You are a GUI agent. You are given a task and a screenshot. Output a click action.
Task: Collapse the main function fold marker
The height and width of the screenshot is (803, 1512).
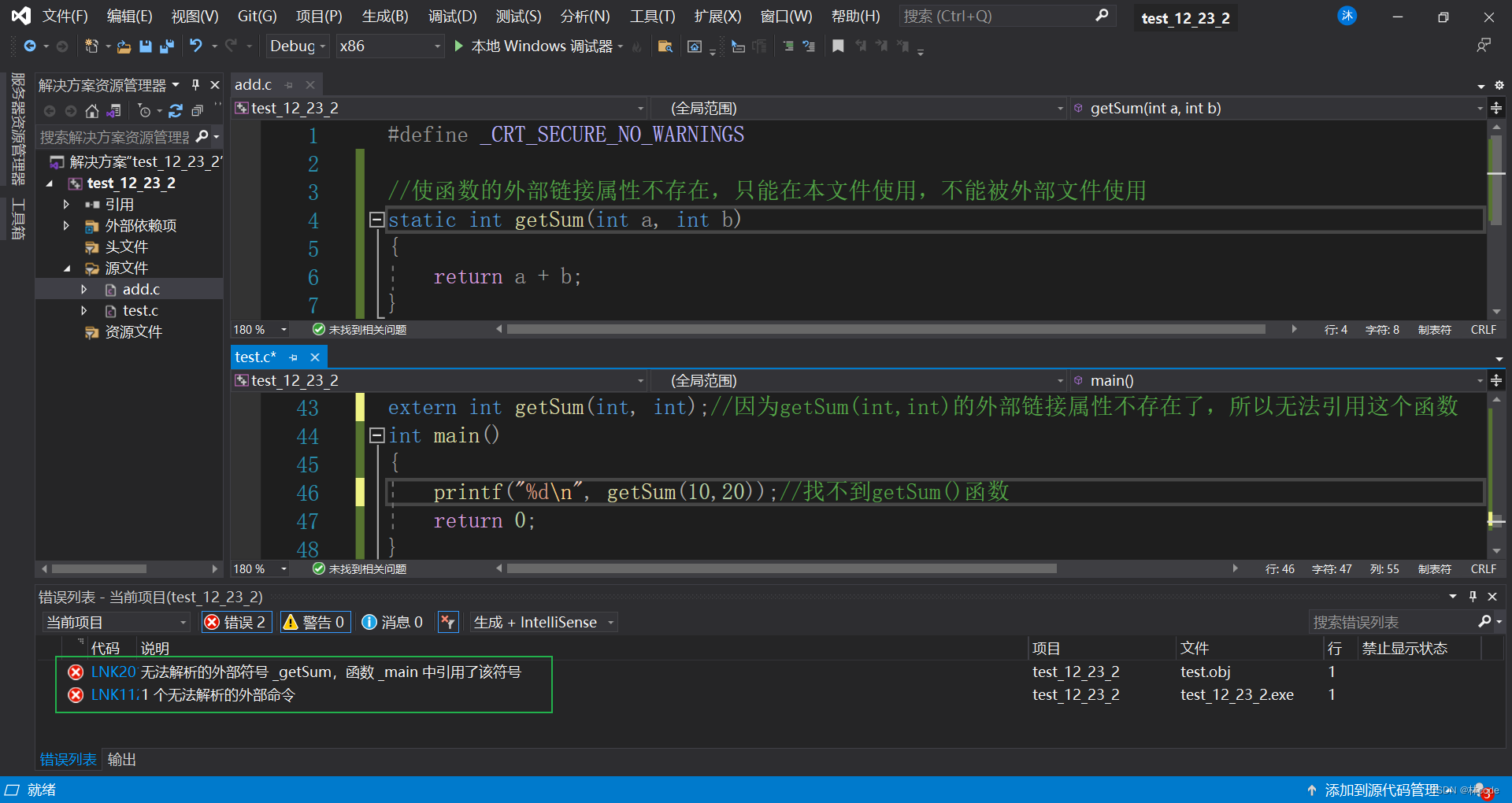tap(376, 435)
